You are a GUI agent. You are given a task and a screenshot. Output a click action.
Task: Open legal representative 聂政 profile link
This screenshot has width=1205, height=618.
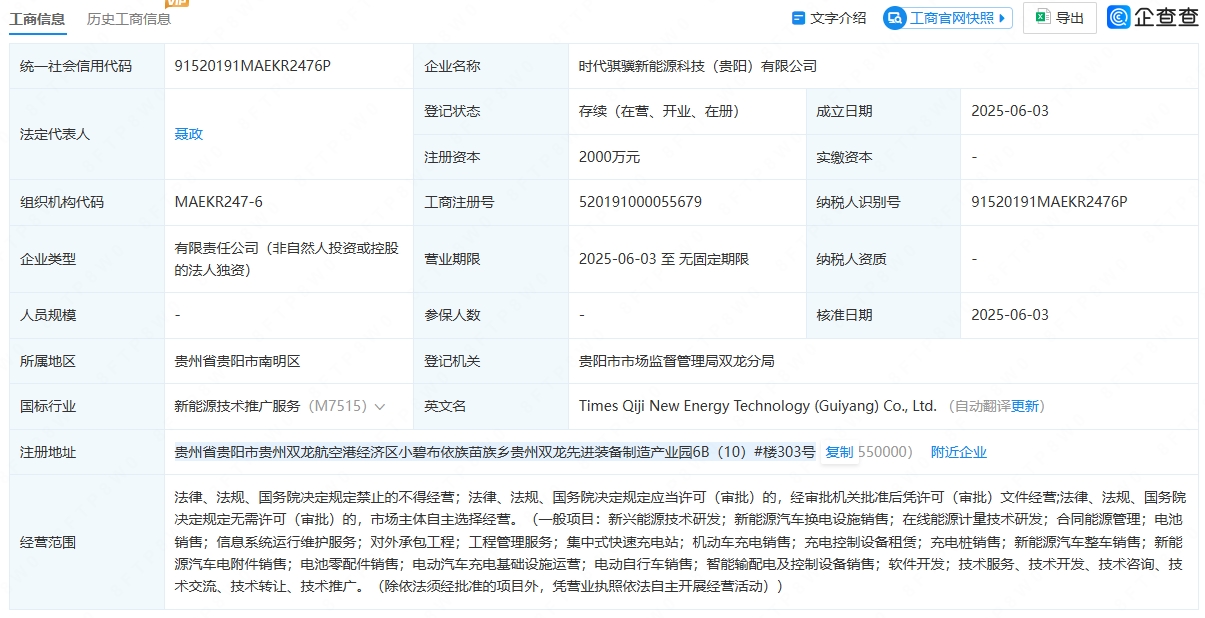[189, 134]
